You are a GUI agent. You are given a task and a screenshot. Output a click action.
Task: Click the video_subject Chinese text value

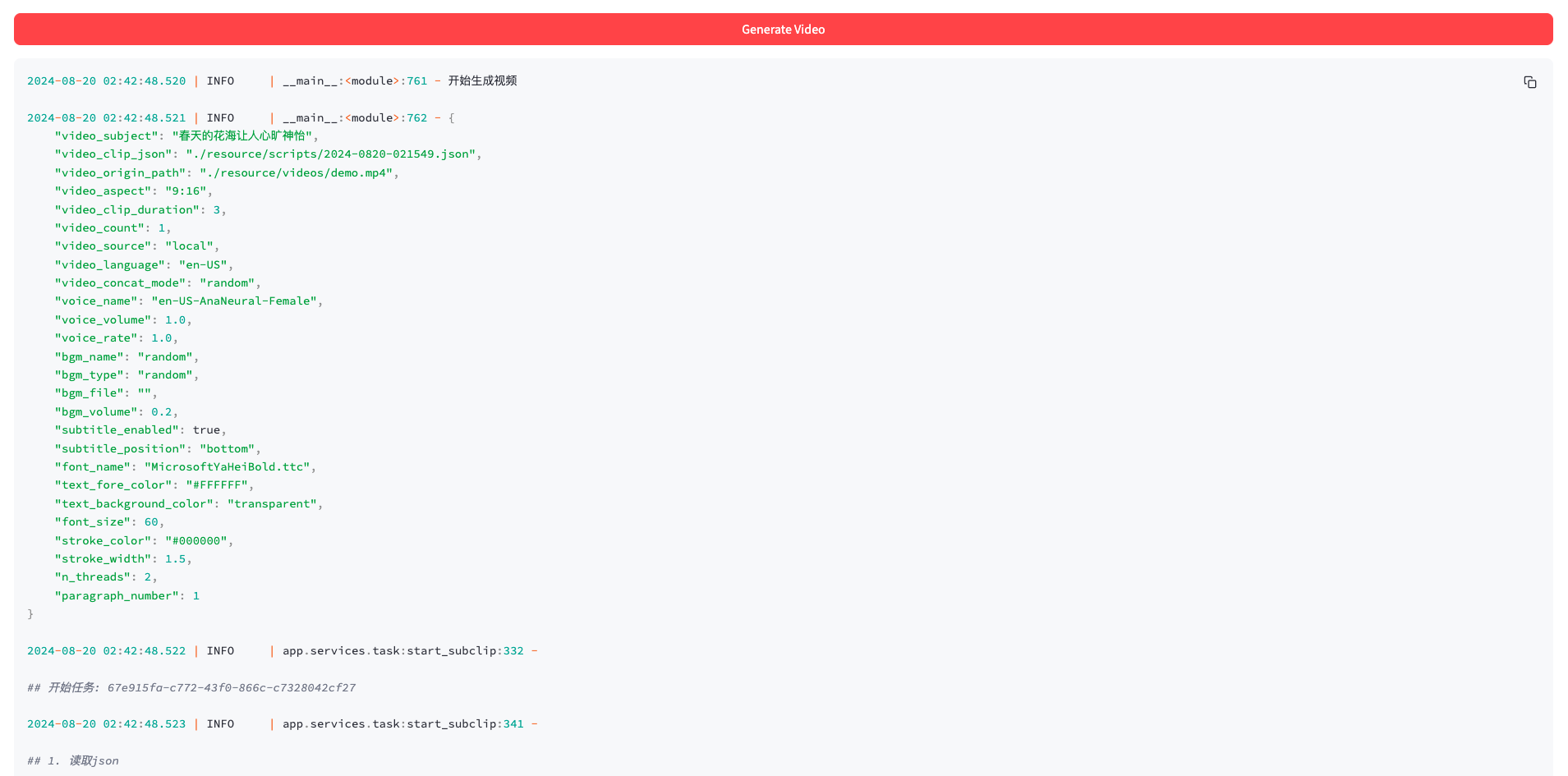click(x=242, y=136)
